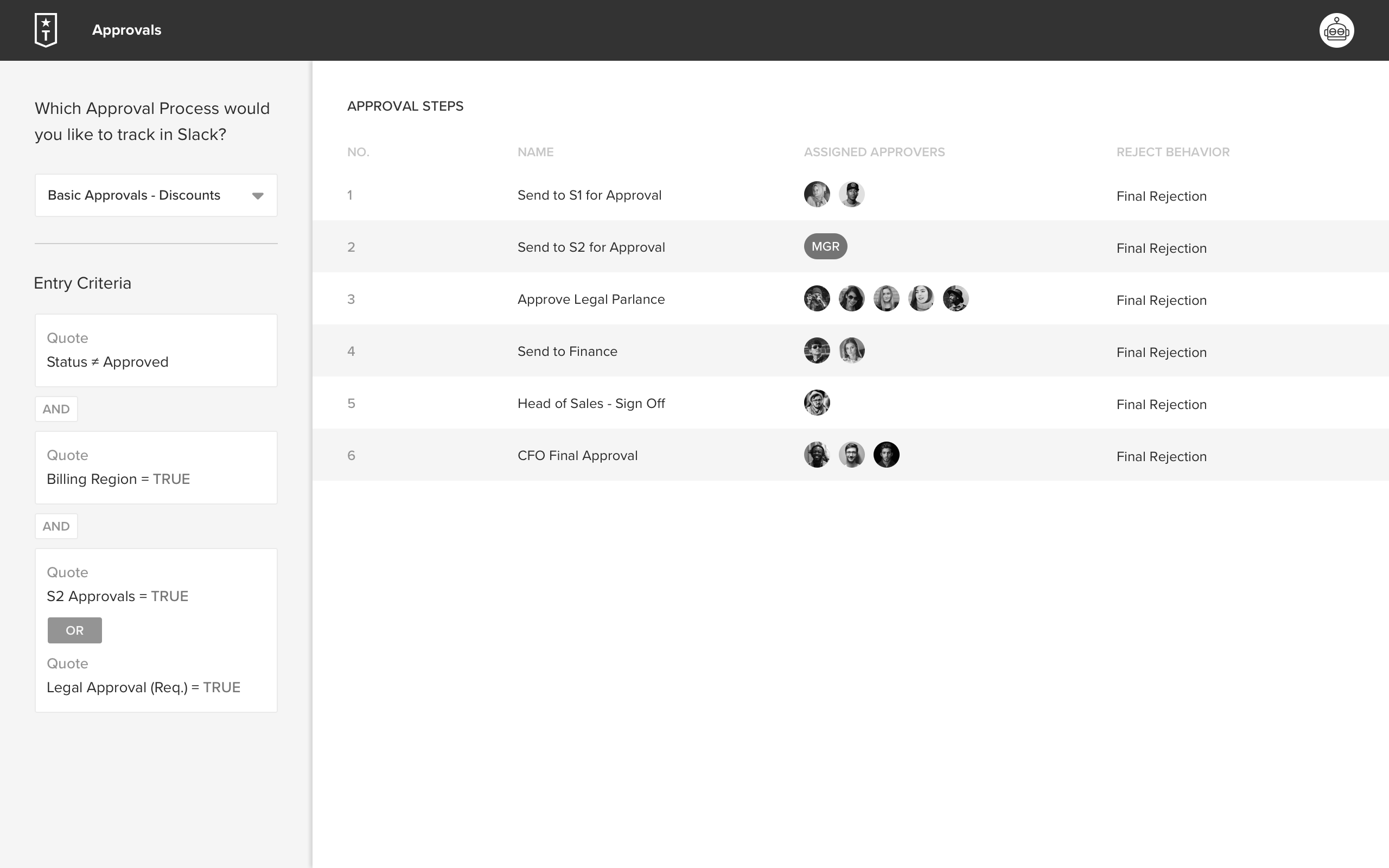The image size is (1389, 868).
Task: Click the MGR badge icon in step 2
Action: (x=824, y=246)
